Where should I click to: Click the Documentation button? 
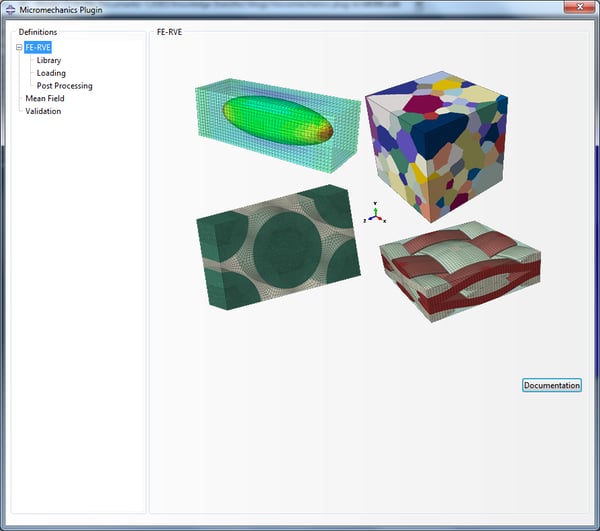click(552, 385)
